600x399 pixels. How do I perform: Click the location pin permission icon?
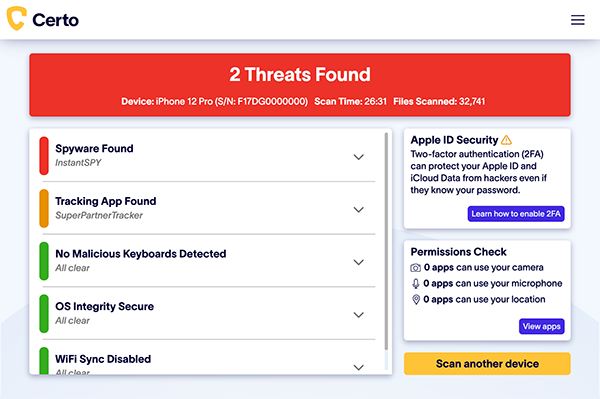coord(416,300)
